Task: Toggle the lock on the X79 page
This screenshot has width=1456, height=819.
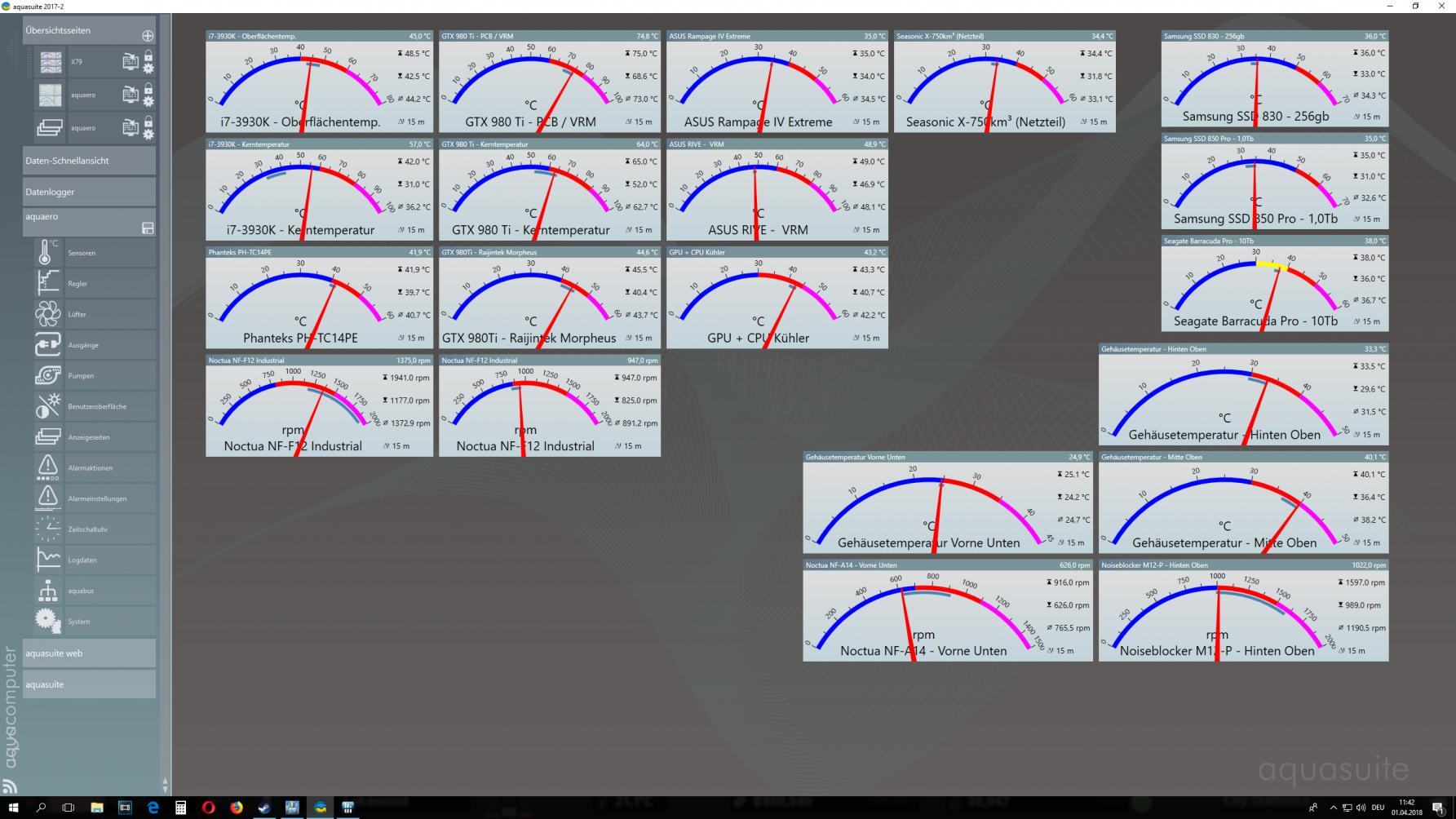Action: (148, 55)
